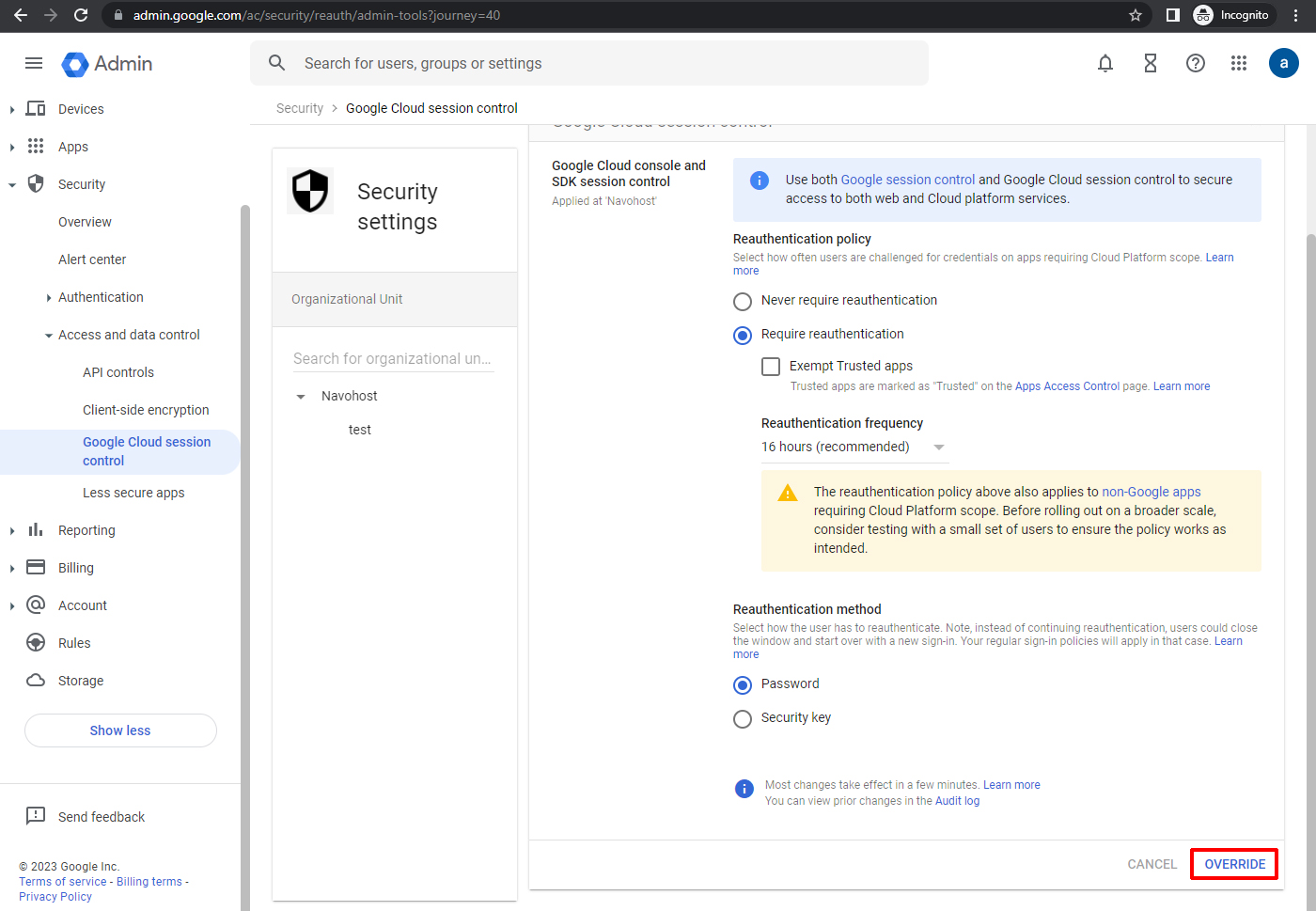Bookmark this page with star icon
This screenshot has height=911, width=1316.
pos(1136,15)
